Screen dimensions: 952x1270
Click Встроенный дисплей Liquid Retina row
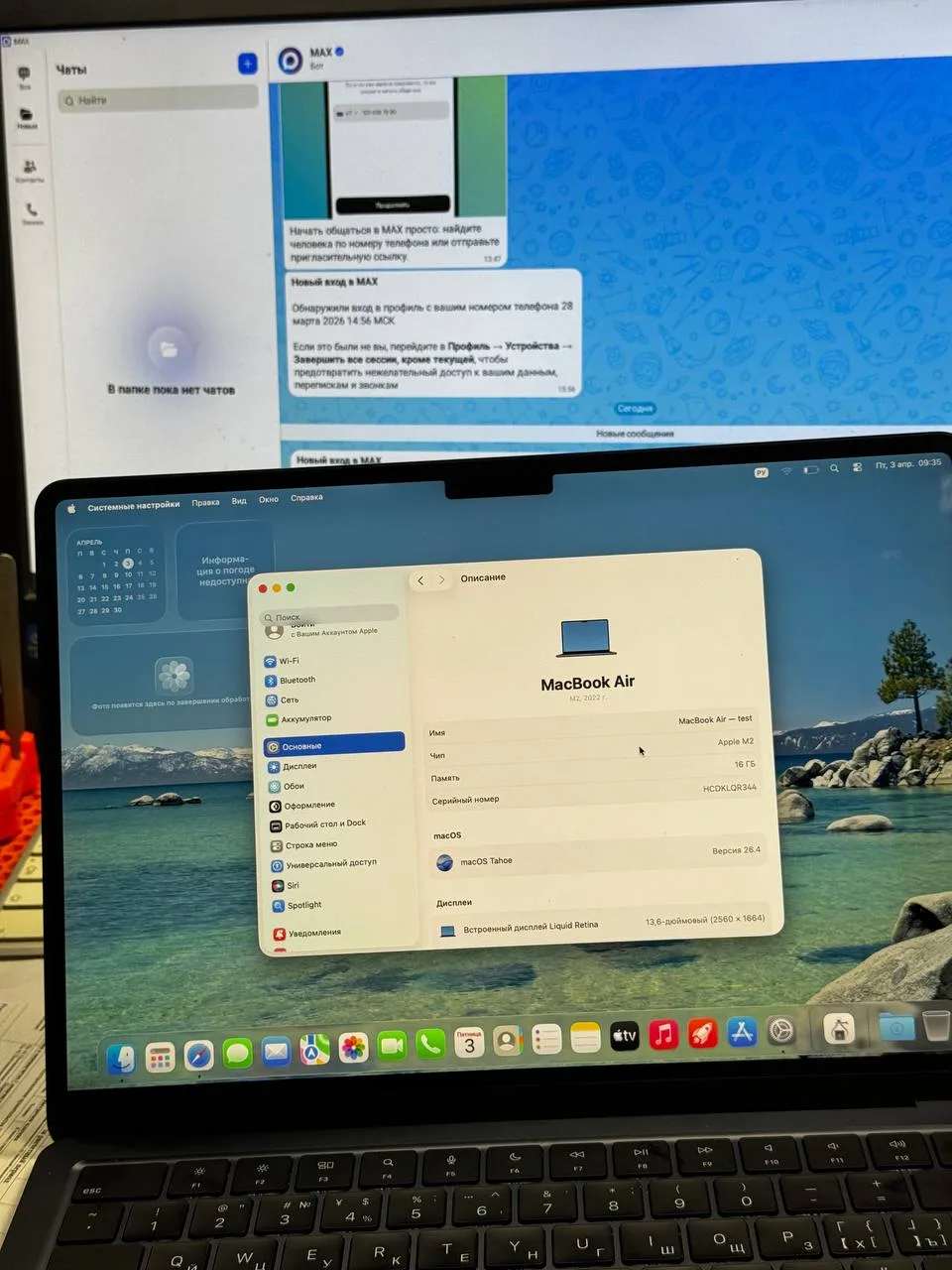pyautogui.click(x=602, y=925)
